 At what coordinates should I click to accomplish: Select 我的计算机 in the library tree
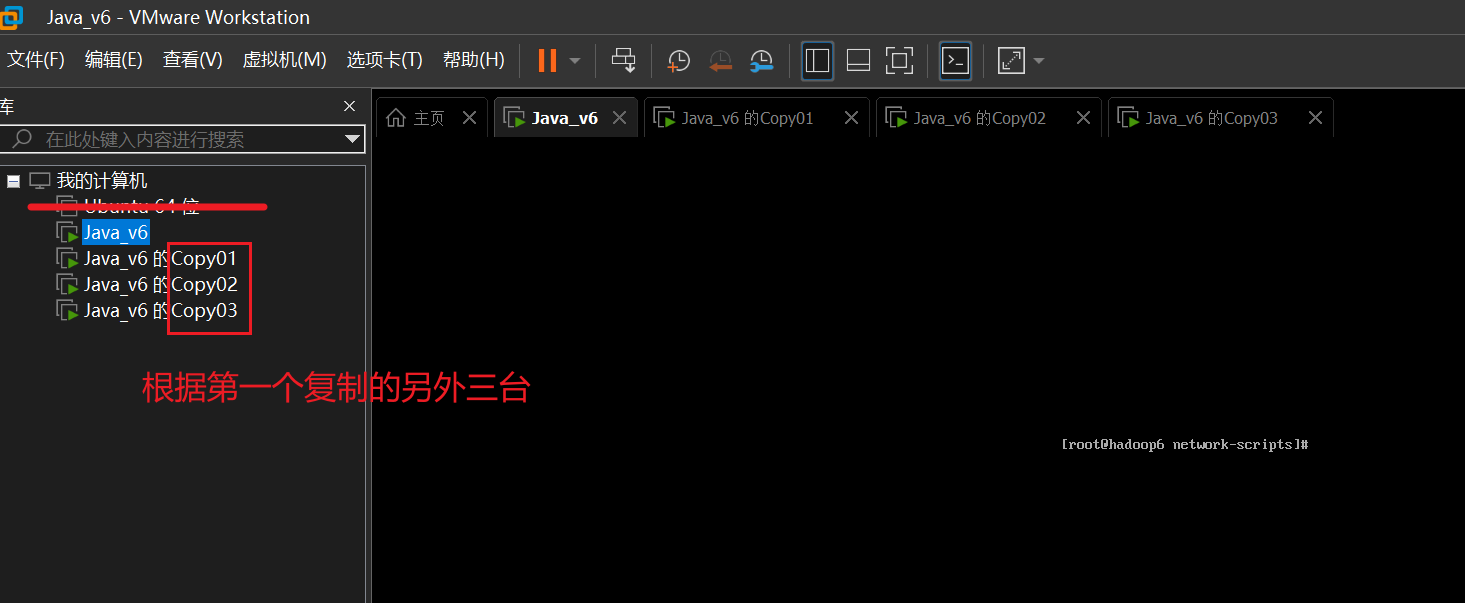click(102, 181)
